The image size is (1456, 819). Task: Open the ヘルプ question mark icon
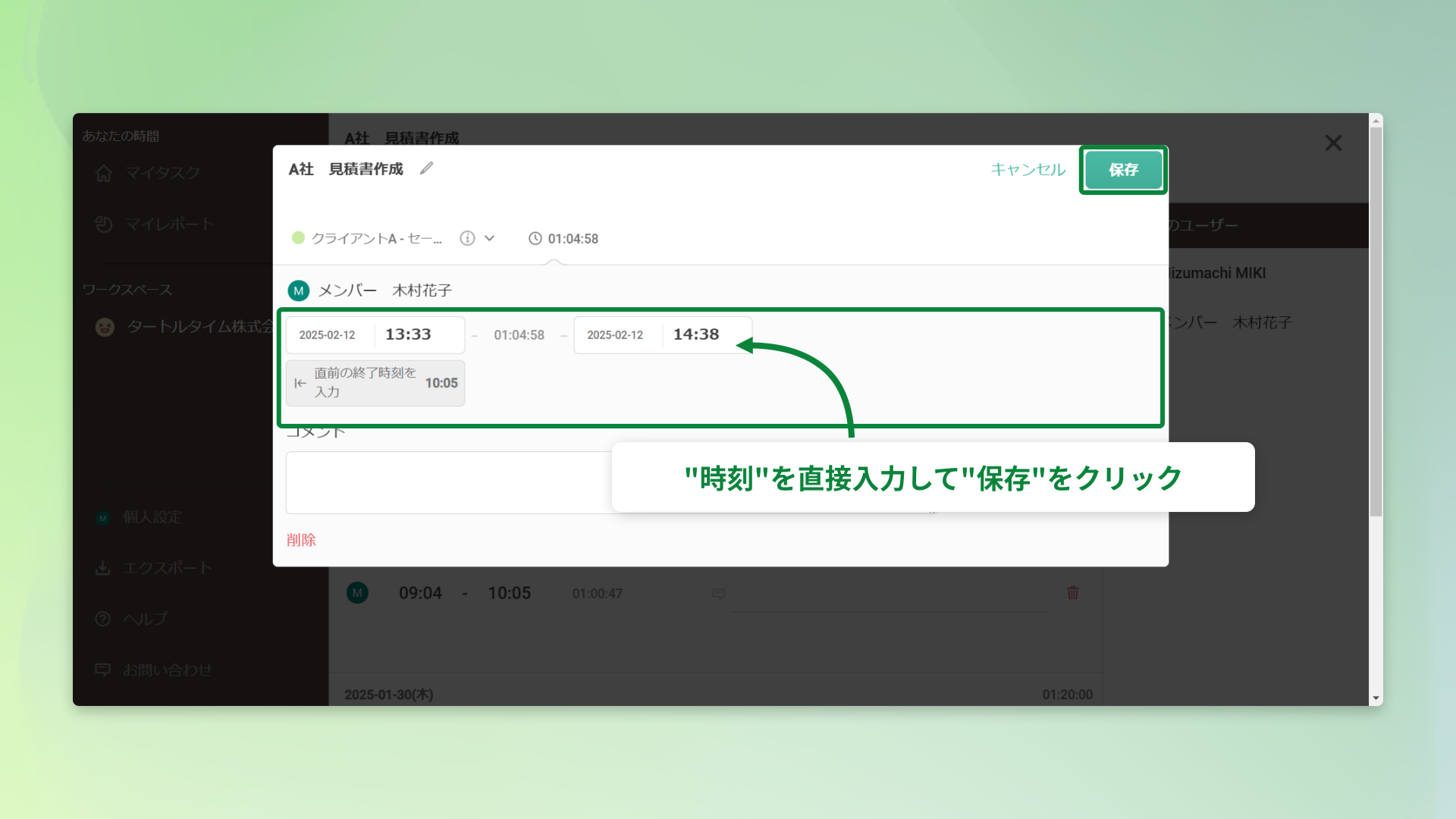pos(103,619)
